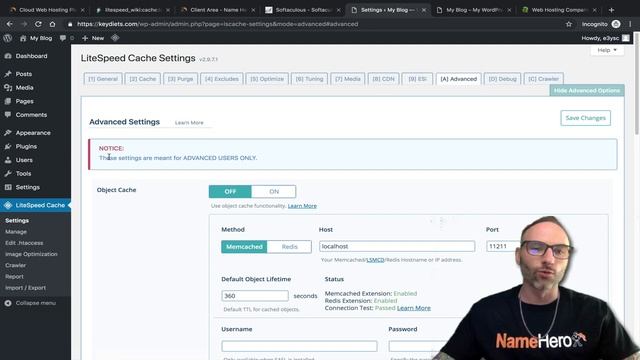Open the New content menu

click(x=93, y=38)
